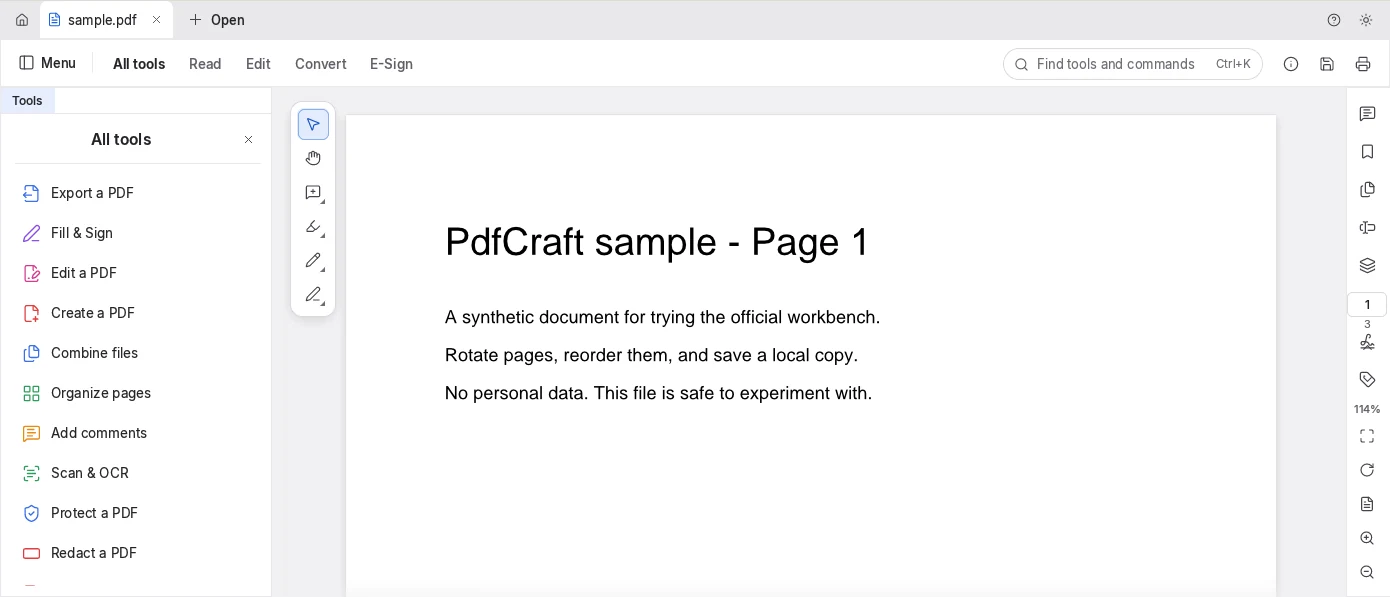Open Fill & Sign tool
The image size is (1390, 597).
tap(136, 233)
